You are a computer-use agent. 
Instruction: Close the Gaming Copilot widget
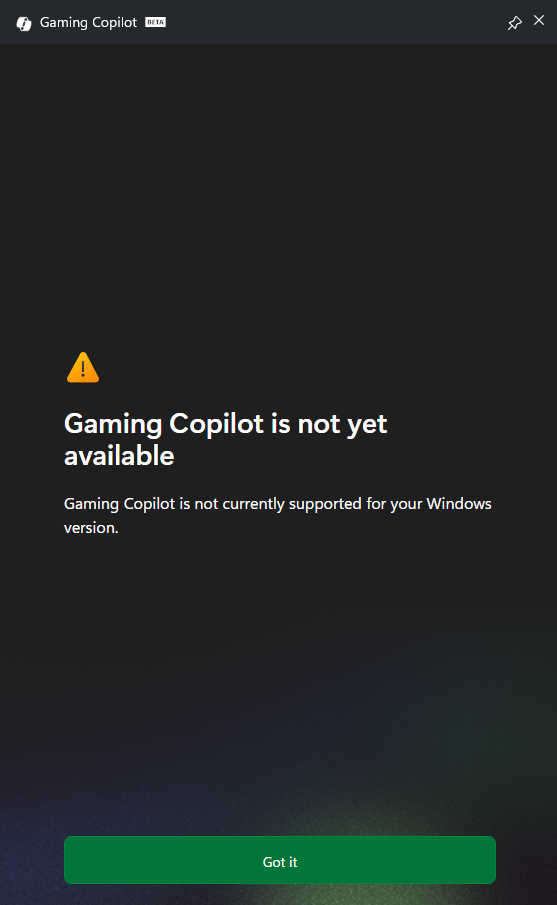(x=539, y=20)
